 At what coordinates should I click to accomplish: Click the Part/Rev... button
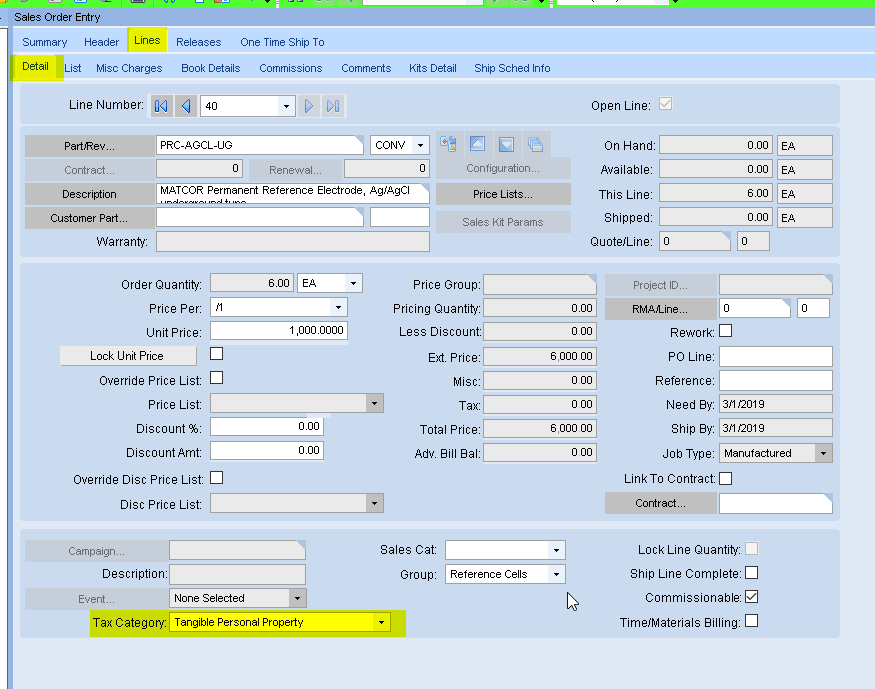(x=89, y=146)
